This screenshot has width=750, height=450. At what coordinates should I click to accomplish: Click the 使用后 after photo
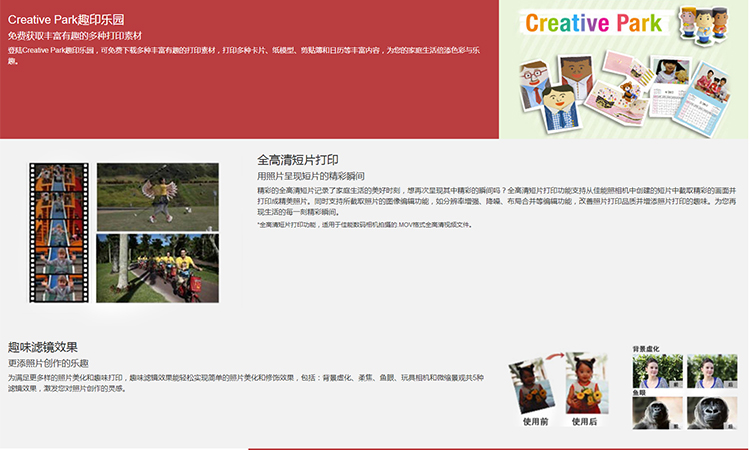click(x=587, y=384)
